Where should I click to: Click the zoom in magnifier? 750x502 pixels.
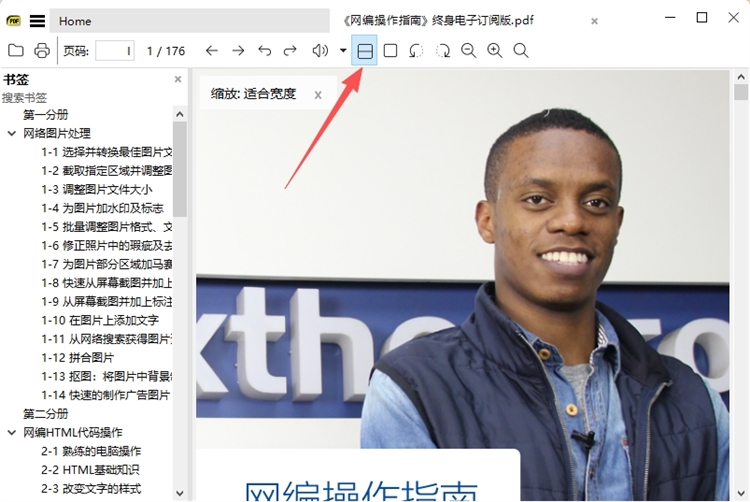click(x=495, y=51)
